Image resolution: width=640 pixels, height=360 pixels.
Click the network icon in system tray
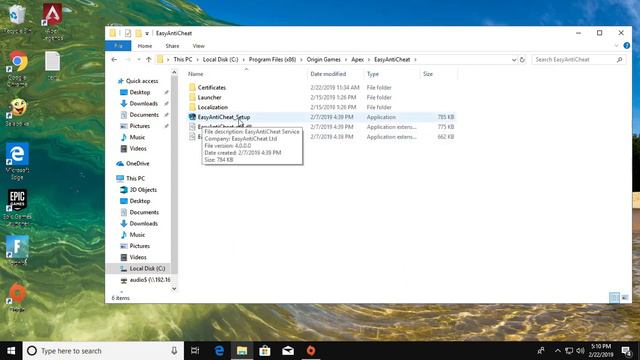569,351
